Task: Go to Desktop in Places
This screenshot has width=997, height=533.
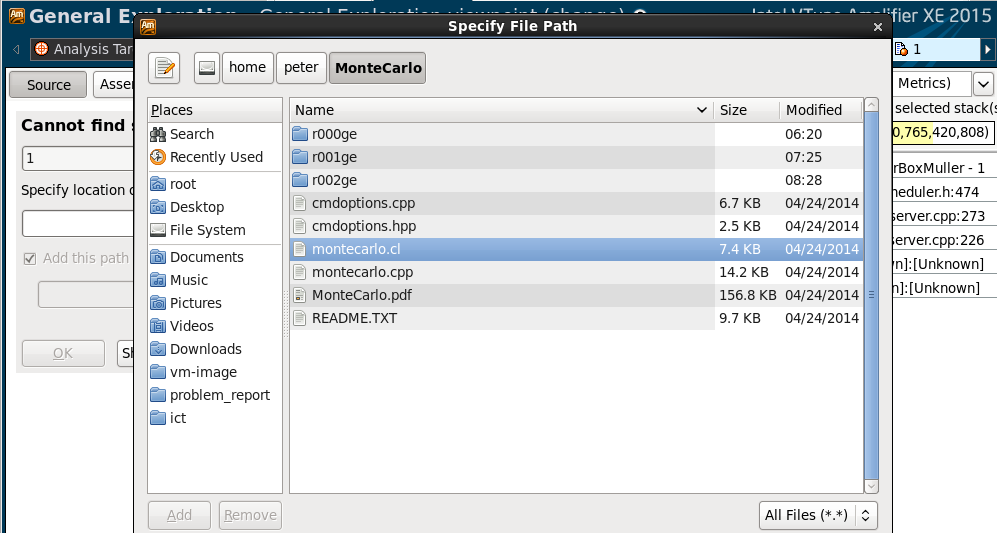Action: click(215, 207)
